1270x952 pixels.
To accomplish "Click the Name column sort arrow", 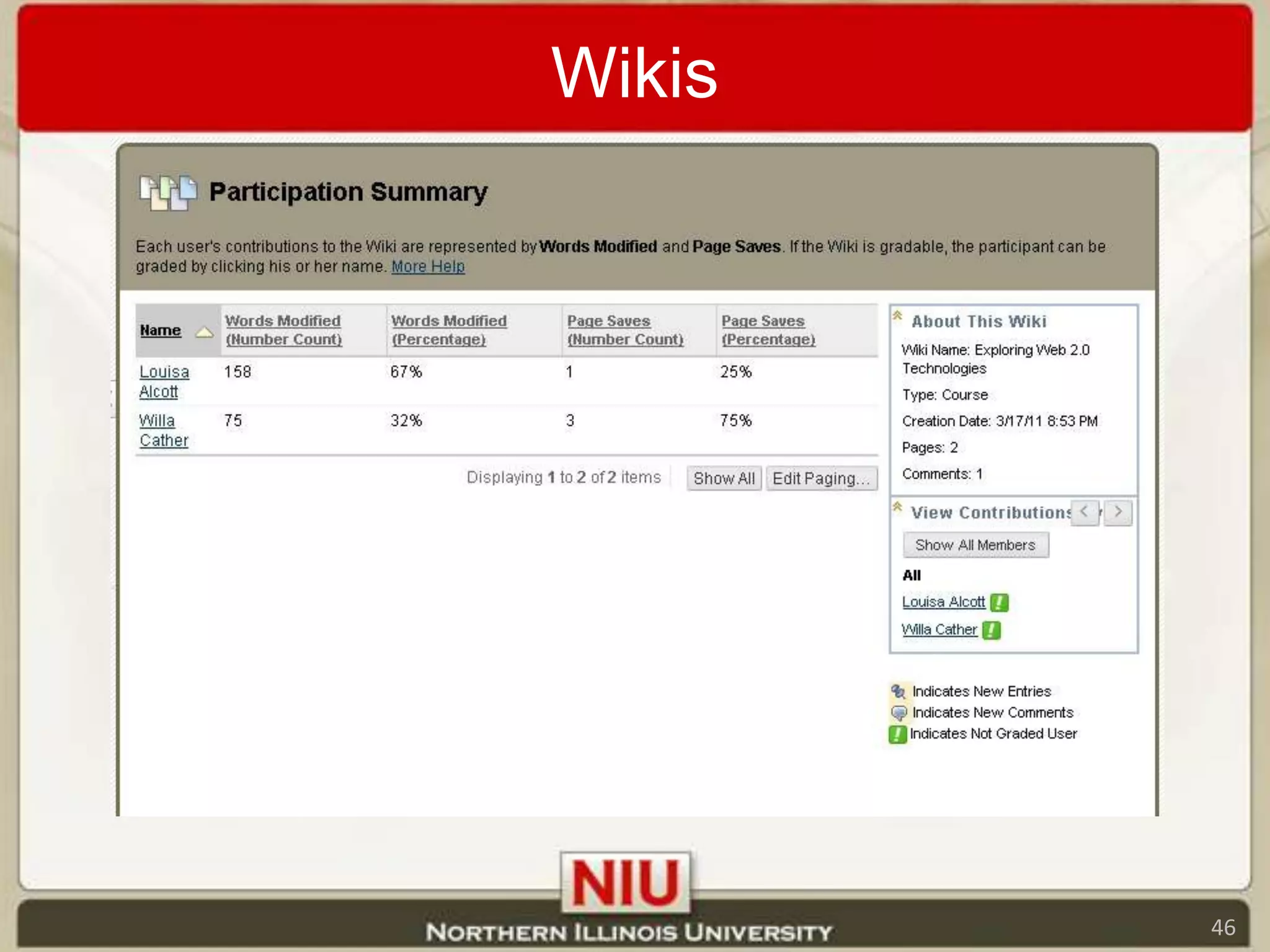I will pos(204,333).
